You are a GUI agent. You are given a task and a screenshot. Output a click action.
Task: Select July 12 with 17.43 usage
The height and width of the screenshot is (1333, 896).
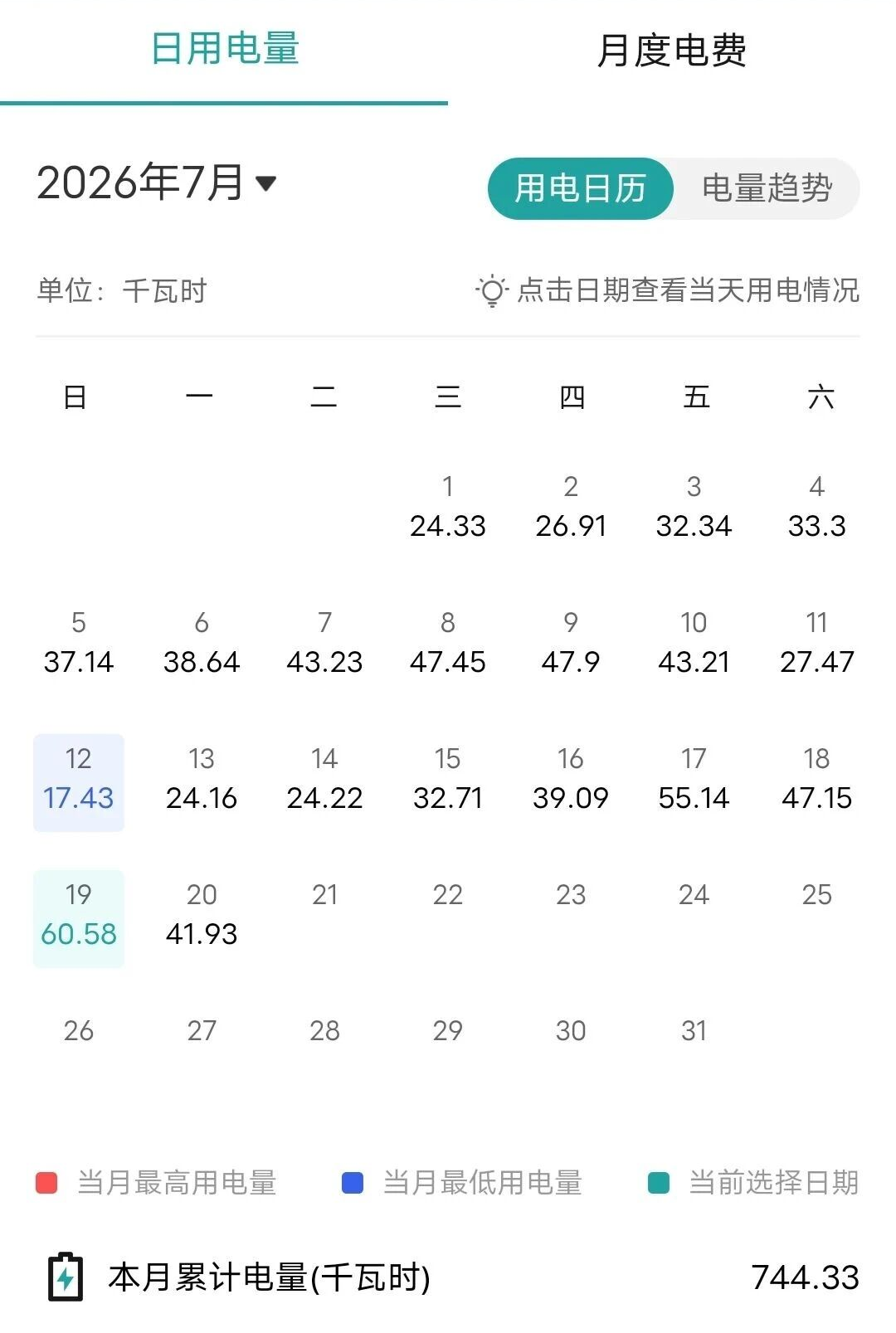(79, 782)
